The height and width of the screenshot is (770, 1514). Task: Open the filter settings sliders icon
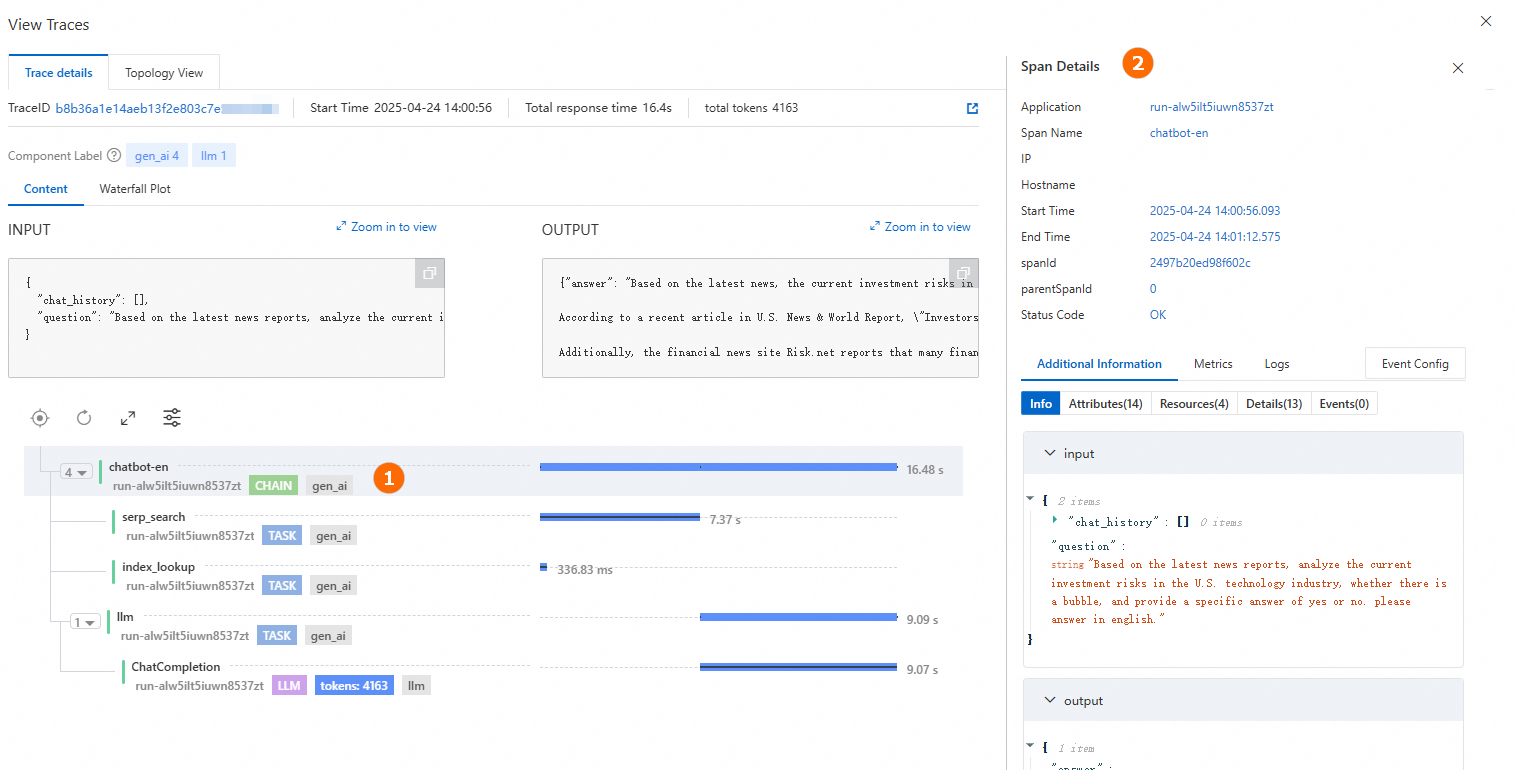click(x=173, y=418)
